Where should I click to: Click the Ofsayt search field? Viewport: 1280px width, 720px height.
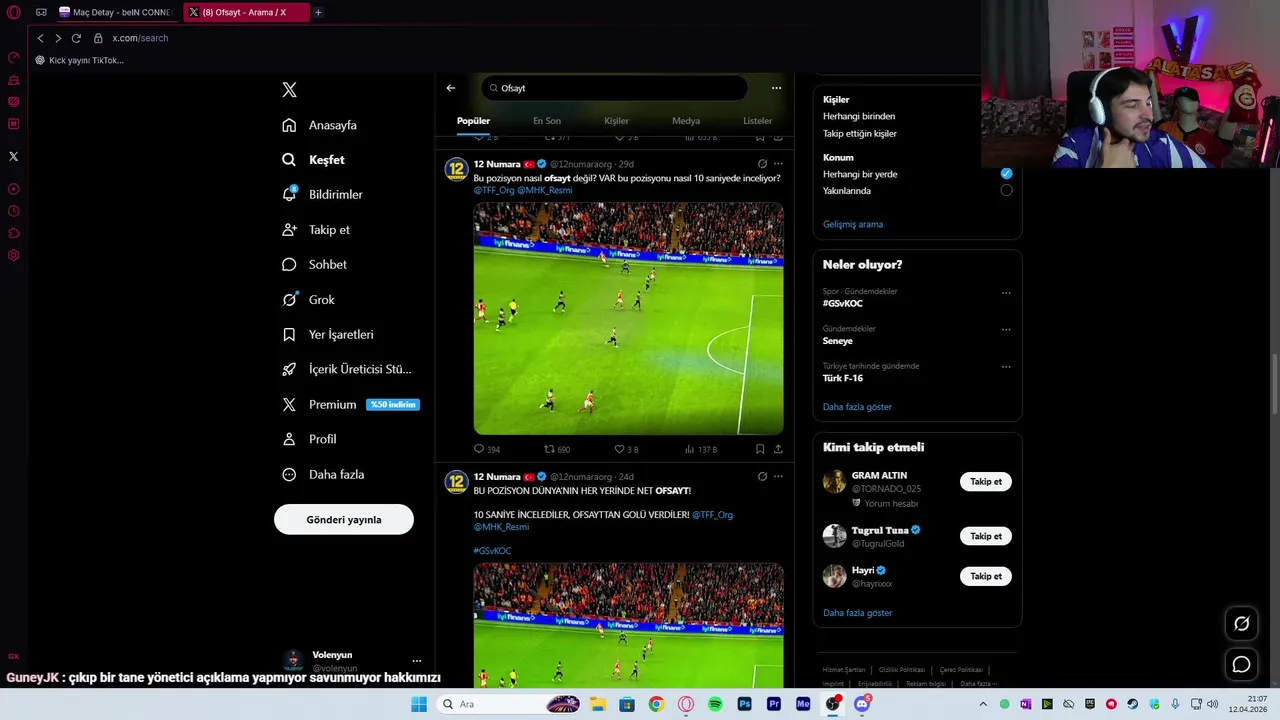(614, 88)
